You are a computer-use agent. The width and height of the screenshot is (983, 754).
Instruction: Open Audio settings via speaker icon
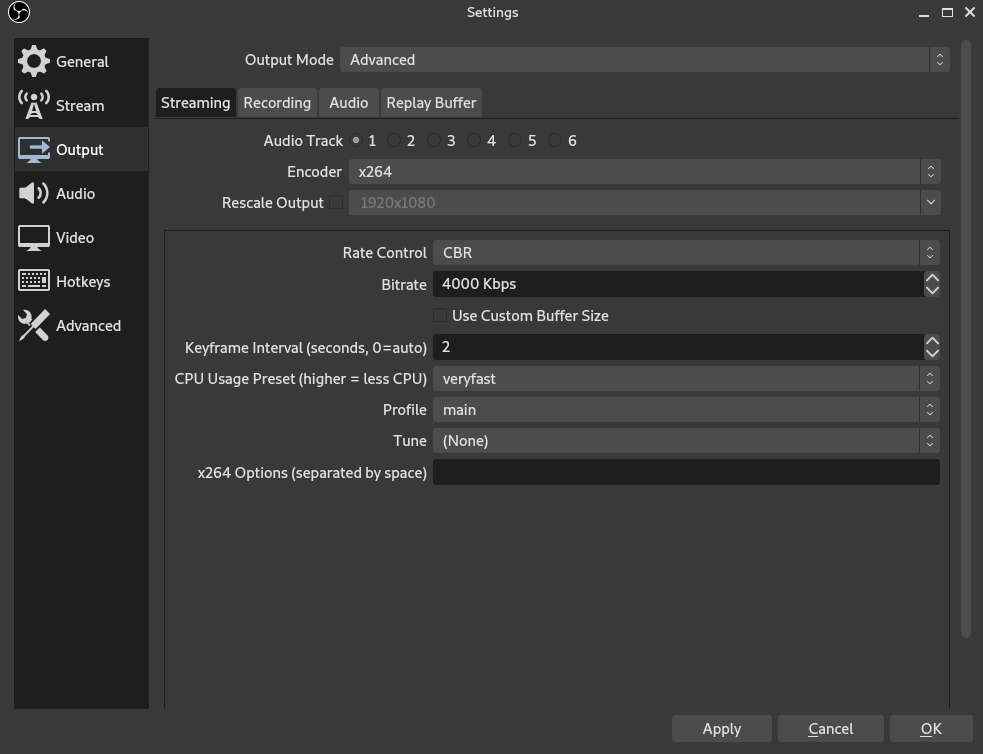click(34, 193)
